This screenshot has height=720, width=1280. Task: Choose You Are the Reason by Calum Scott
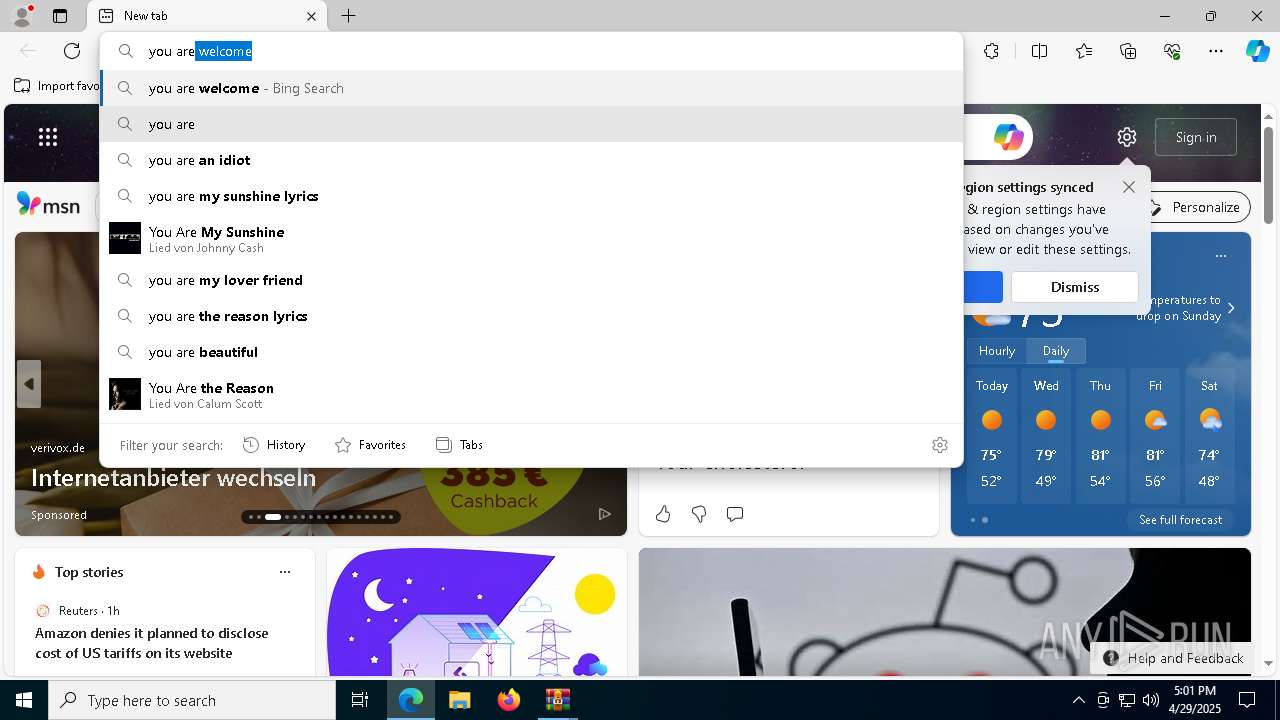click(x=531, y=394)
